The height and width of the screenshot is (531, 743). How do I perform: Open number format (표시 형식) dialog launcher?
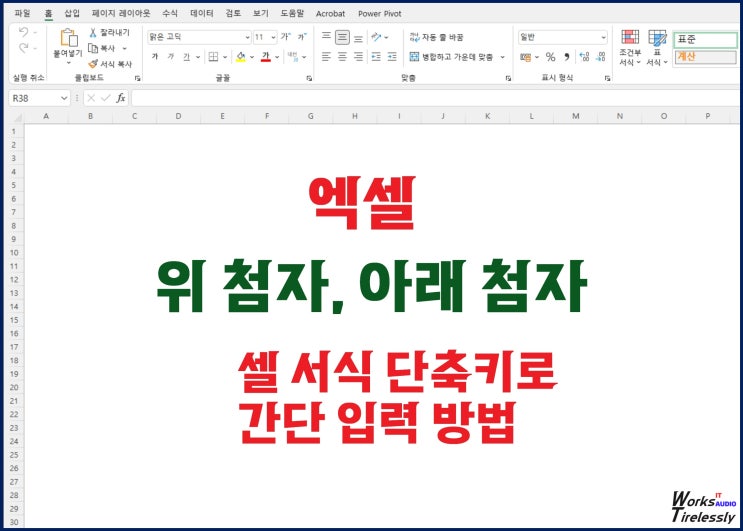click(607, 78)
